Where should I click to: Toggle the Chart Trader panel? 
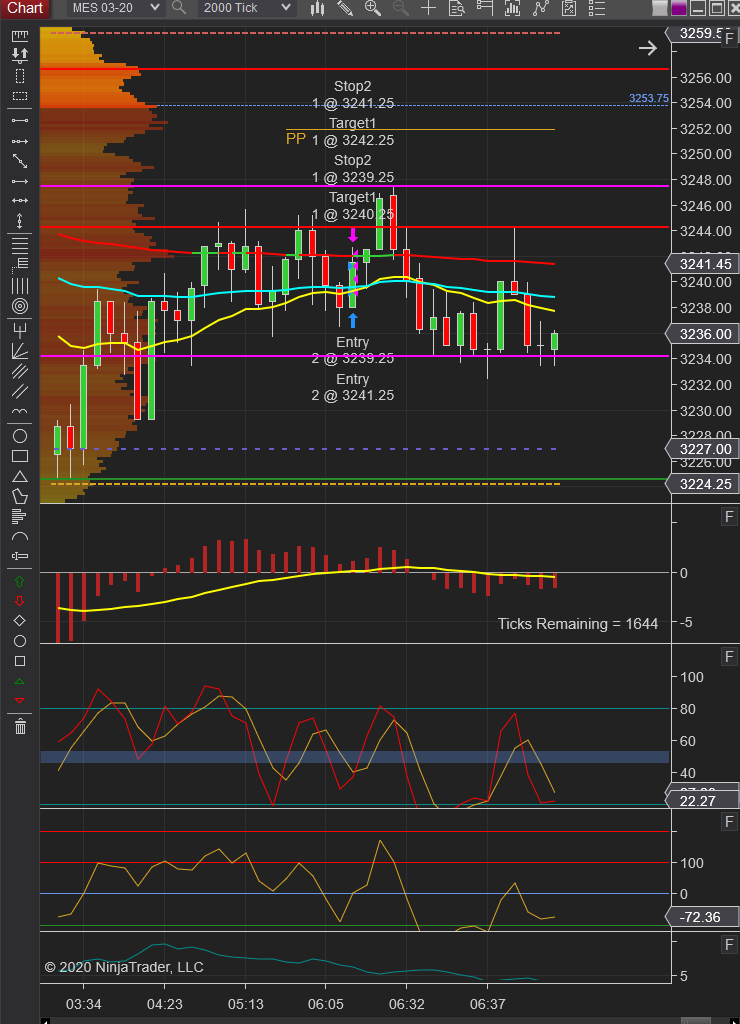tap(485, 8)
